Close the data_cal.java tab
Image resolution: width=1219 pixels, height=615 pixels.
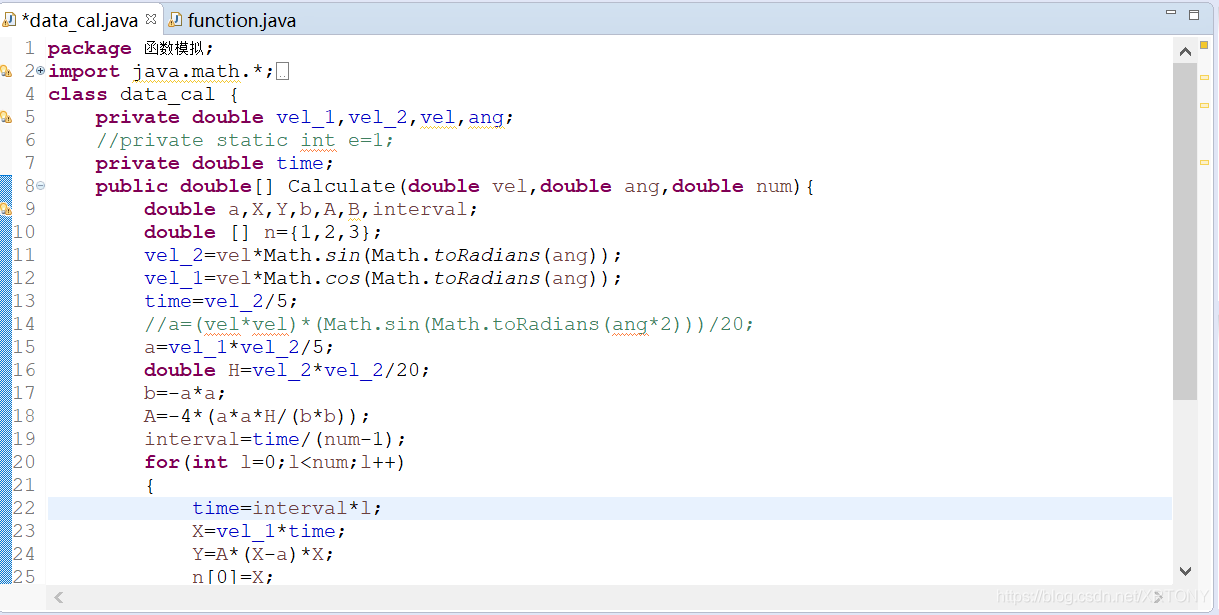click(x=151, y=18)
